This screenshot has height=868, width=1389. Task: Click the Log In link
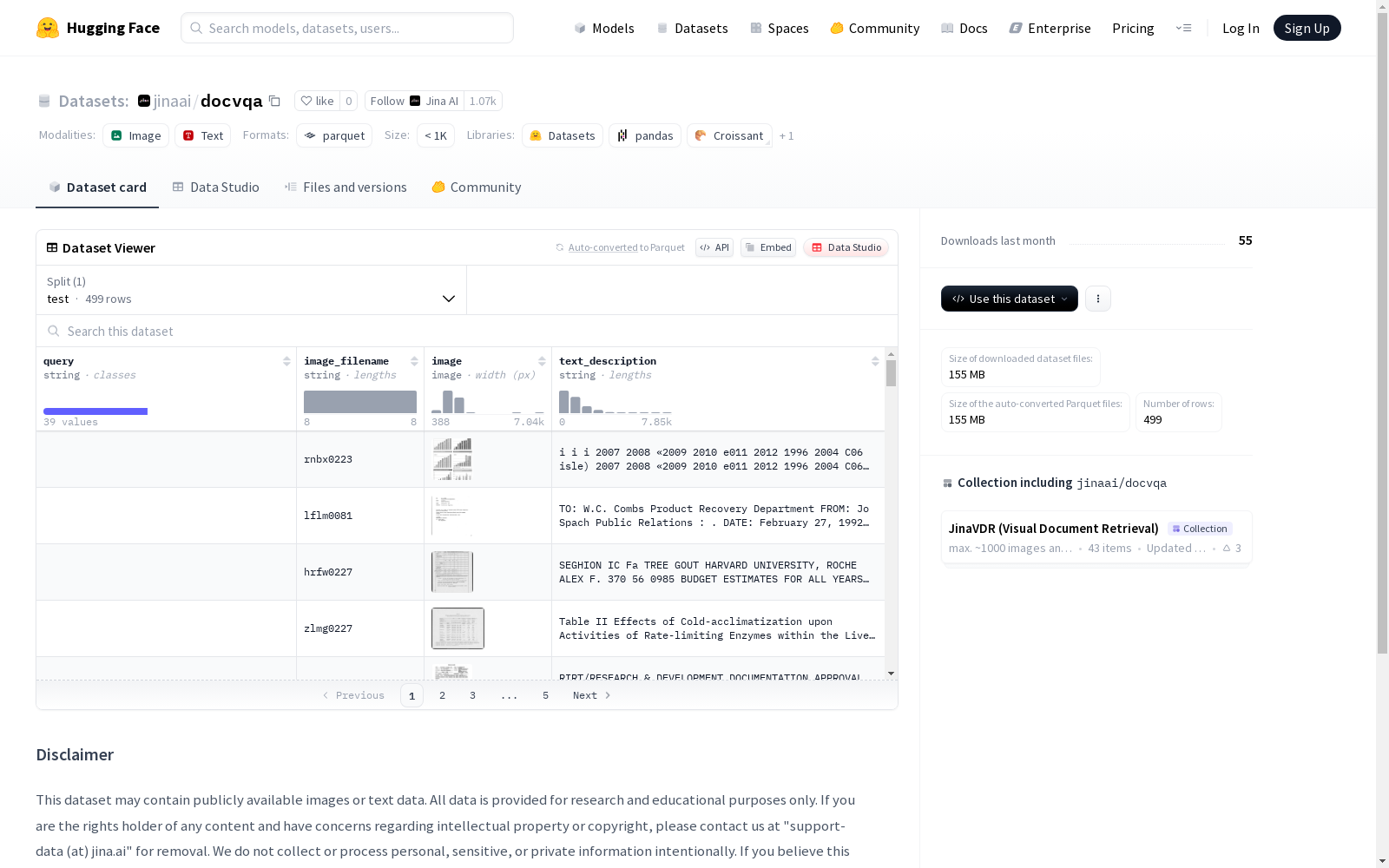point(1241,28)
